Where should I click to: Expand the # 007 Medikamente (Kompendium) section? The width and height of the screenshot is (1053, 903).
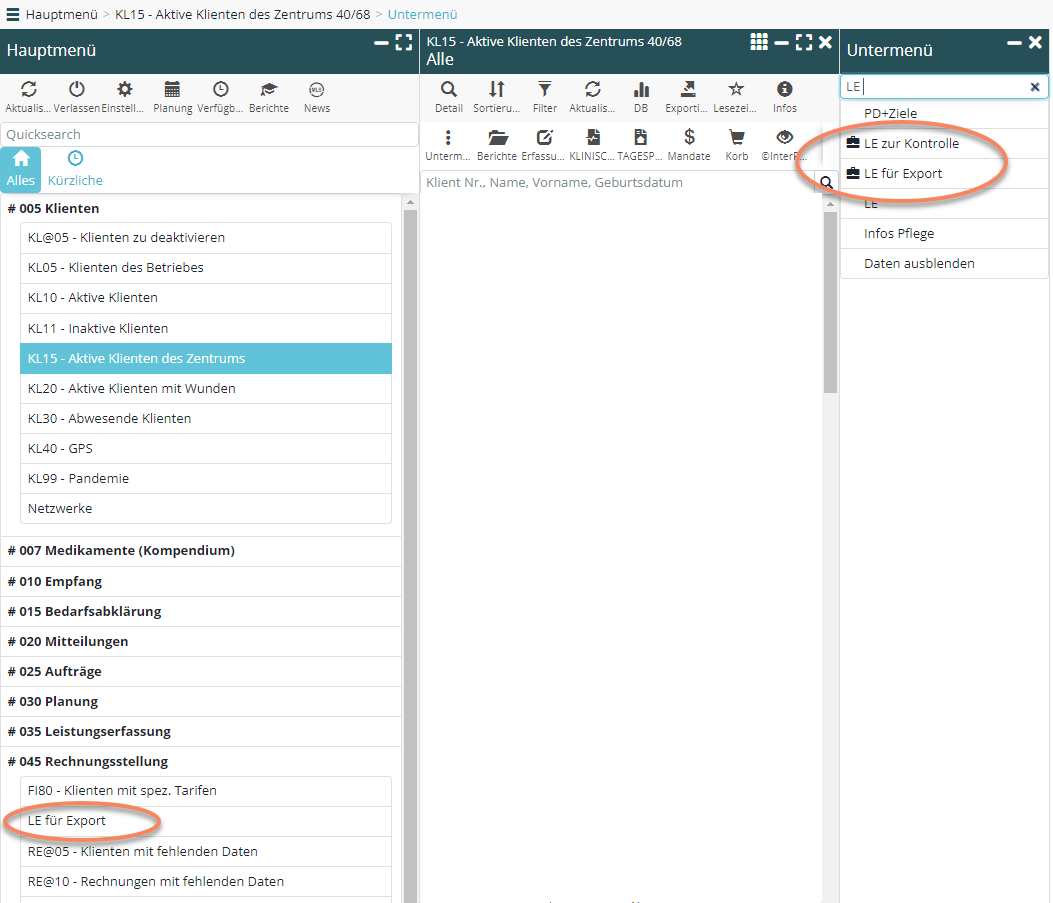(x=120, y=551)
